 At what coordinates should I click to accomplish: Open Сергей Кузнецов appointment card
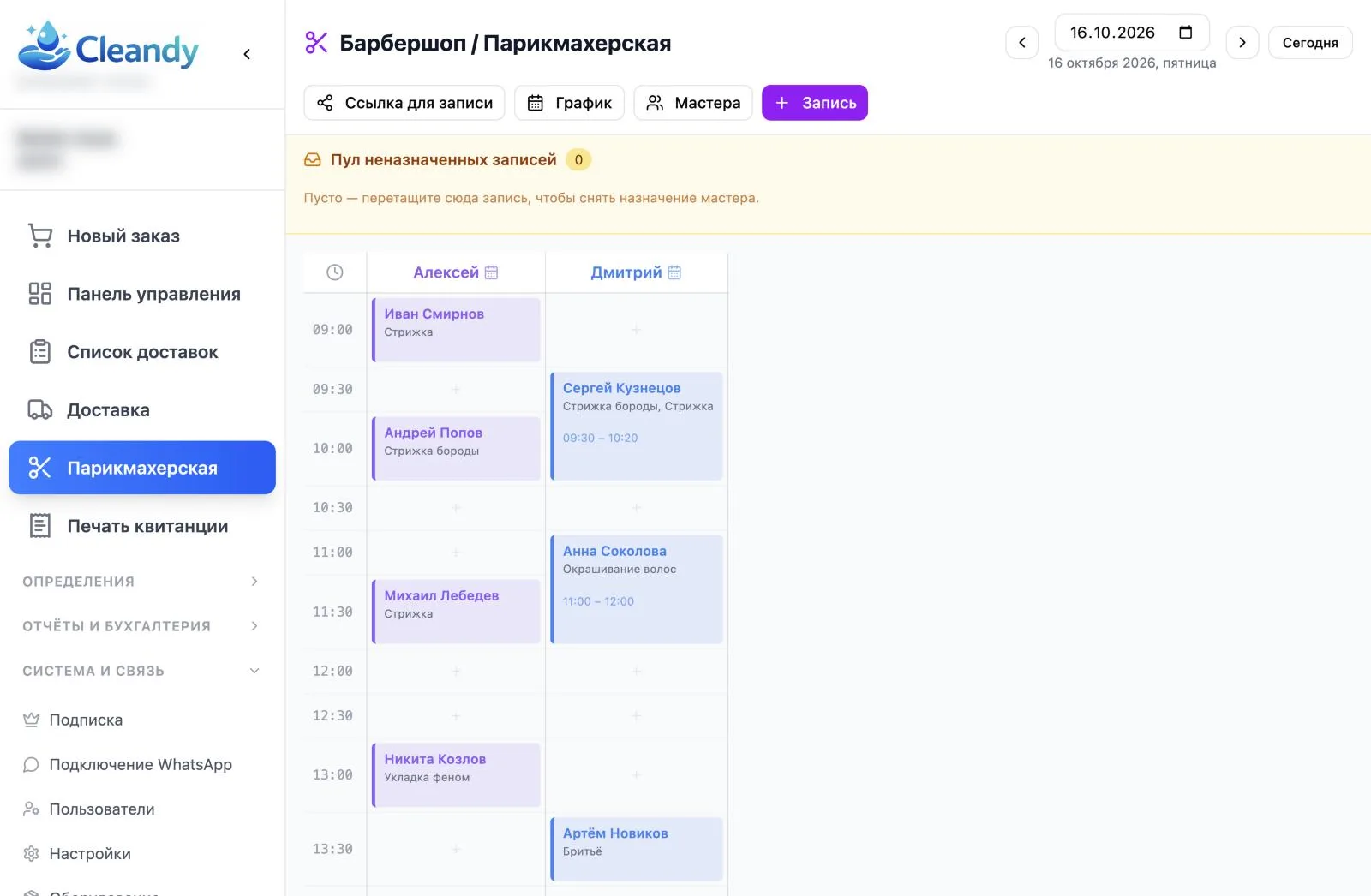point(637,426)
